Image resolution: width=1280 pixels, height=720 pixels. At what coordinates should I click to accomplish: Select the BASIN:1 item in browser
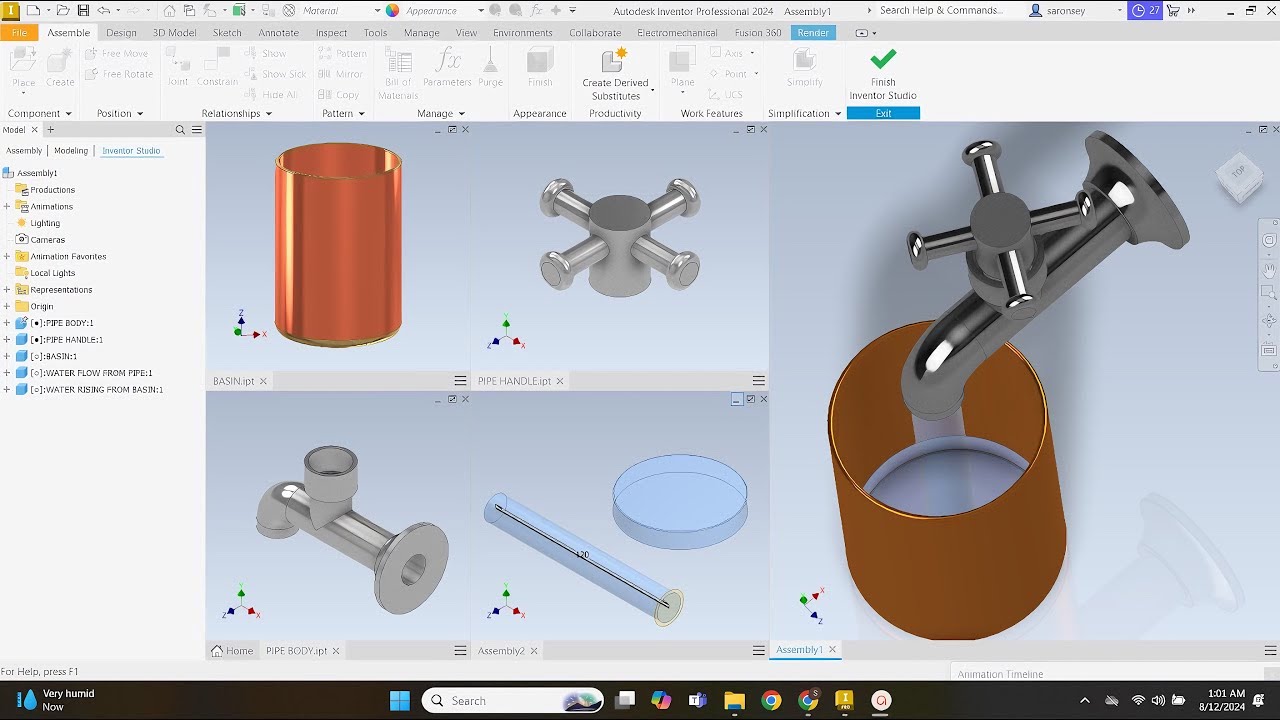(x=53, y=356)
